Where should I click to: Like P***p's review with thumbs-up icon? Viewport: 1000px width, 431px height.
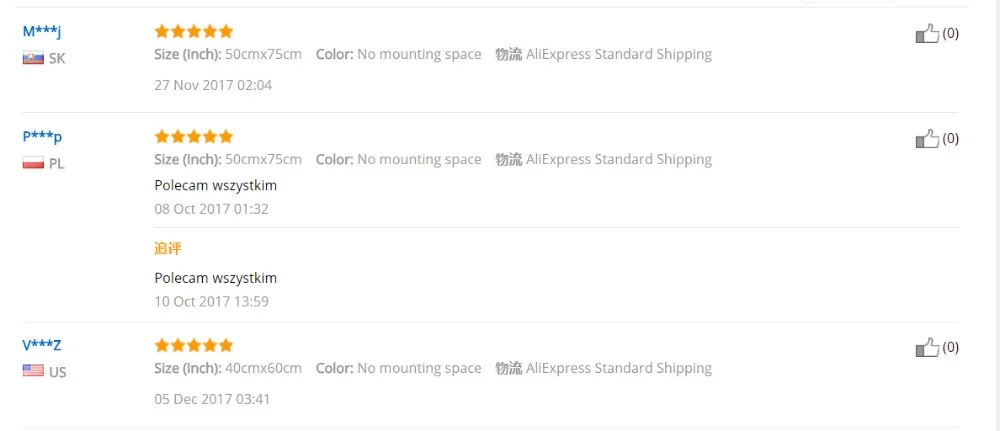[927, 138]
